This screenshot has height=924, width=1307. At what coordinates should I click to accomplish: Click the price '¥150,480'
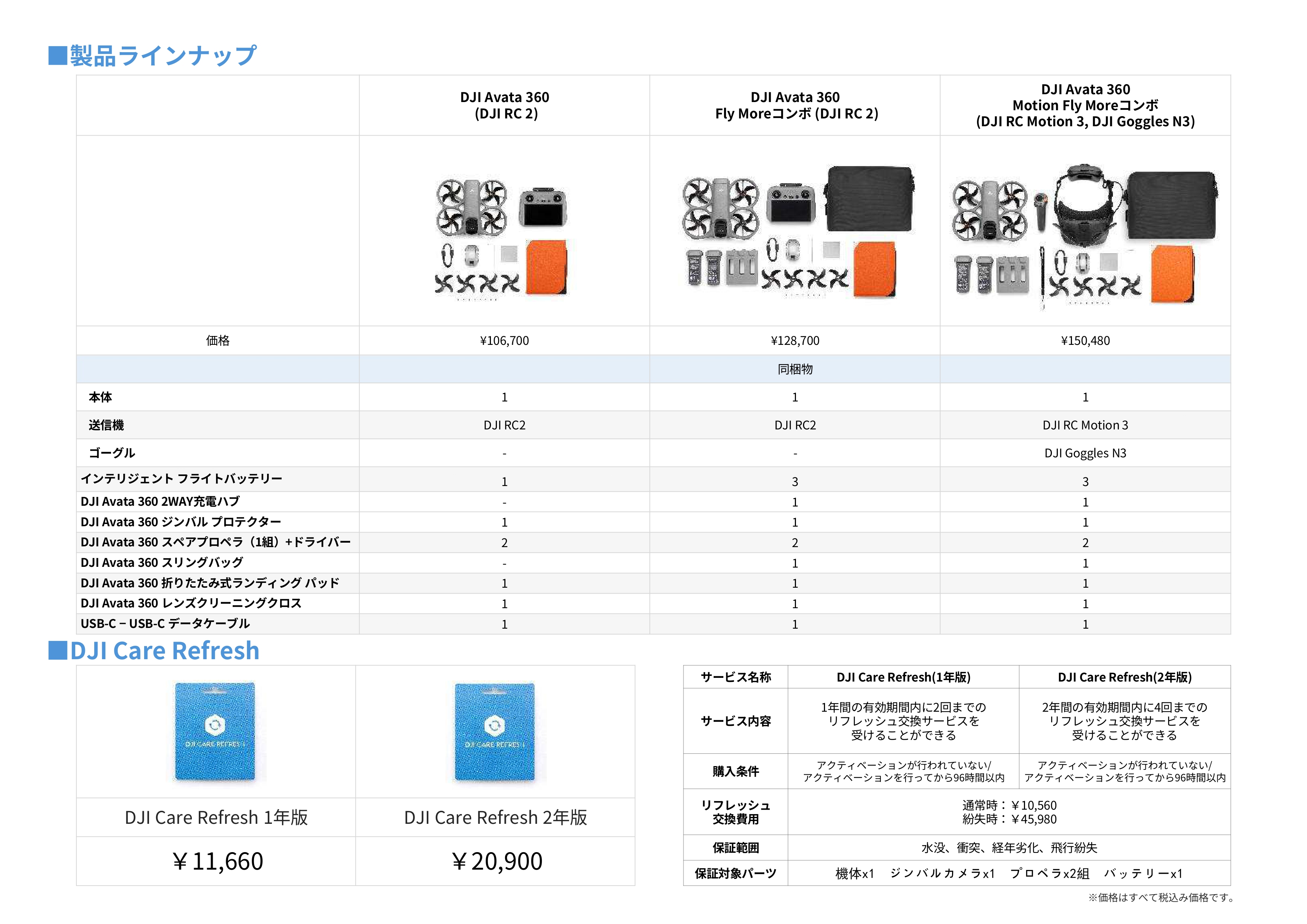coord(1085,340)
